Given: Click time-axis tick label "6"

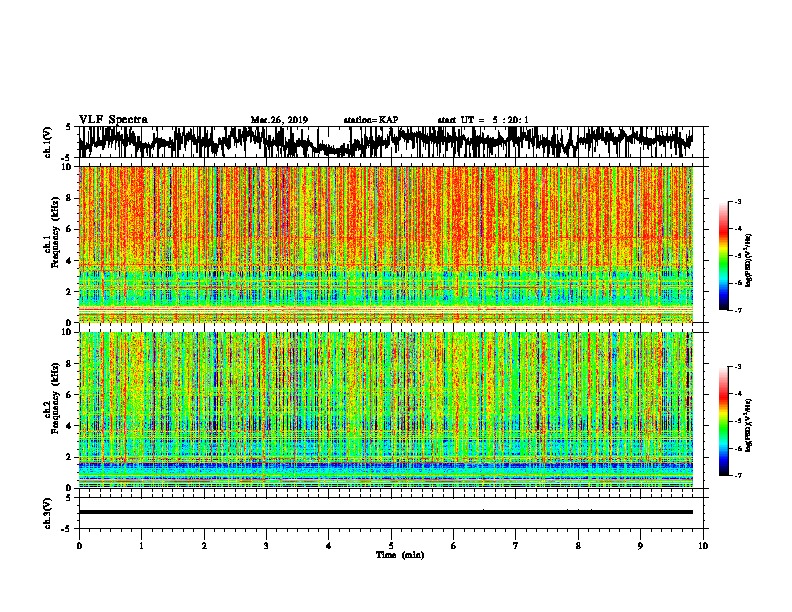Looking at the screenshot, I should pyautogui.click(x=453, y=546).
